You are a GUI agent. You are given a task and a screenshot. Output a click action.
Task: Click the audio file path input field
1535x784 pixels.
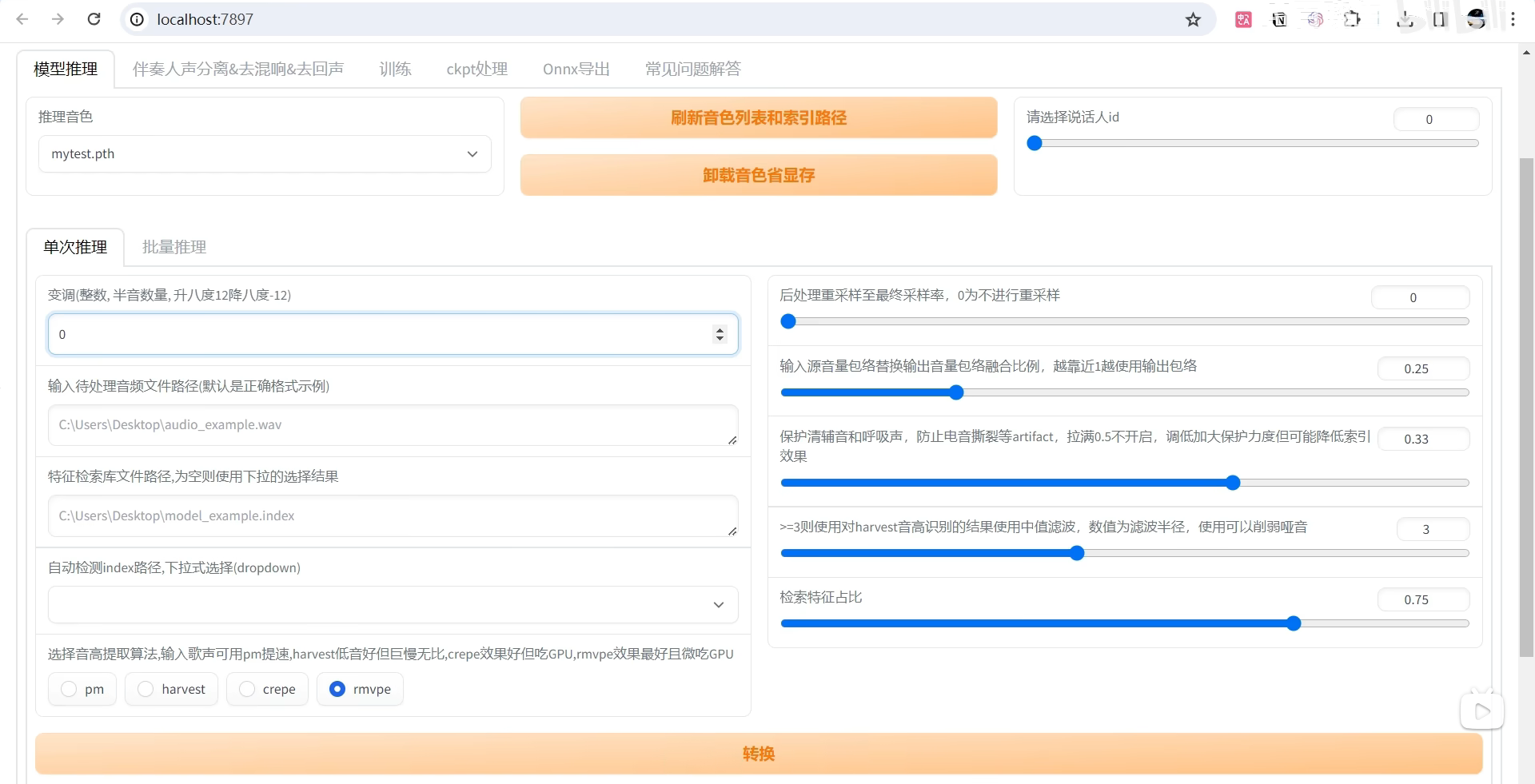[392, 425]
